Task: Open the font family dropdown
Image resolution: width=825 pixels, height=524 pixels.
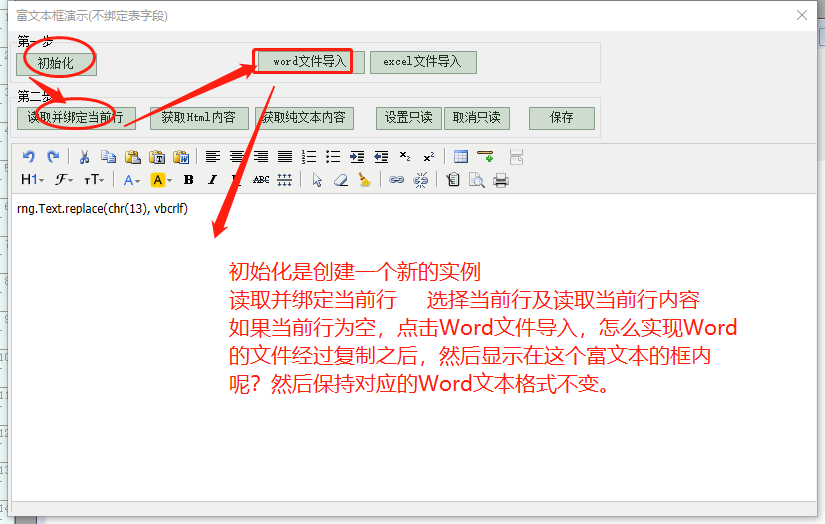Action: click(x=64, y=180)
